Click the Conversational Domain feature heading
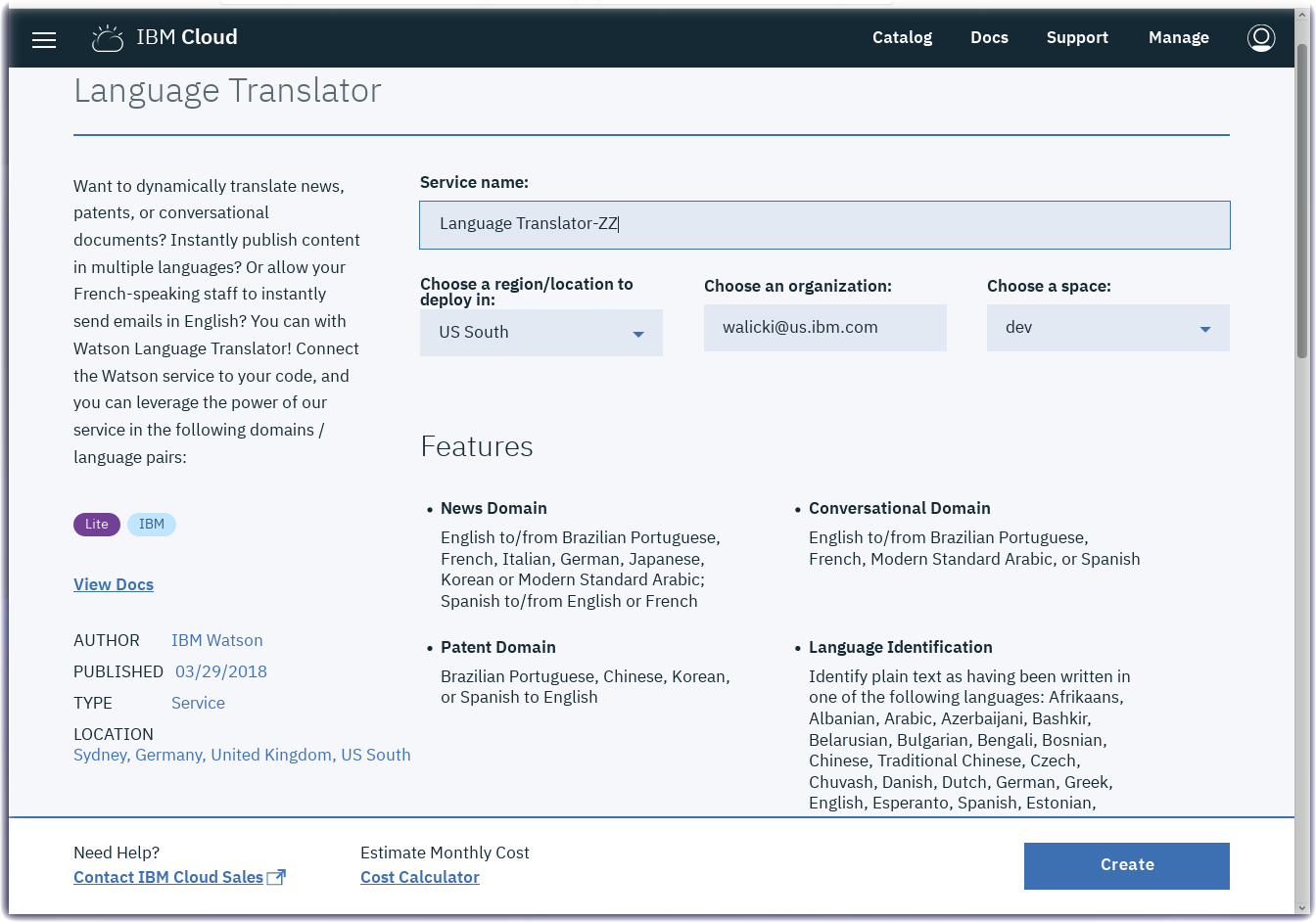1316x922 pixels. [x=900, y=508]
